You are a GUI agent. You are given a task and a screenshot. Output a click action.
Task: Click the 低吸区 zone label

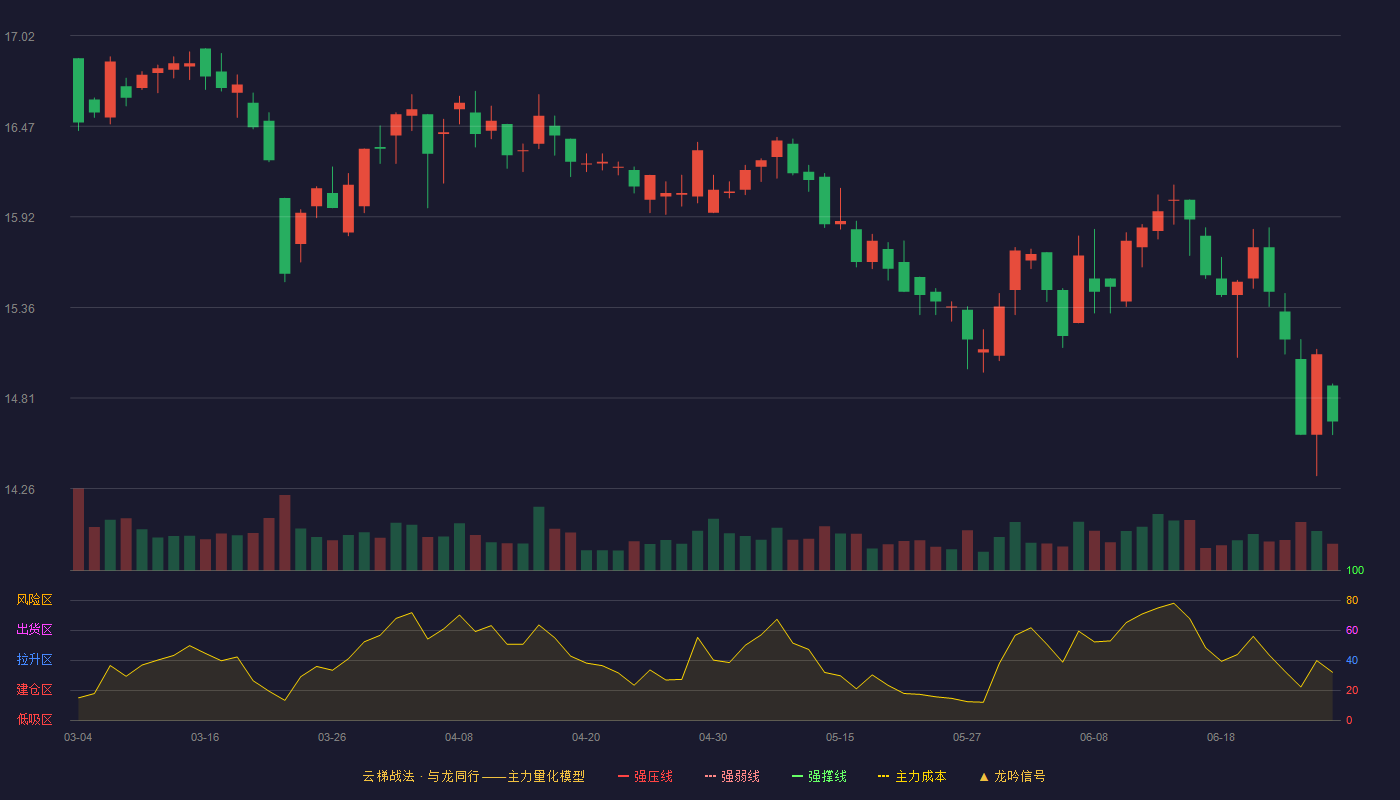coord(34,719)
